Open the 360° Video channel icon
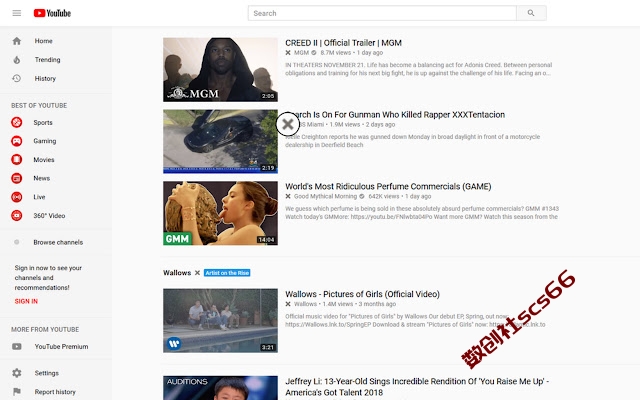 tap(17, 216)
